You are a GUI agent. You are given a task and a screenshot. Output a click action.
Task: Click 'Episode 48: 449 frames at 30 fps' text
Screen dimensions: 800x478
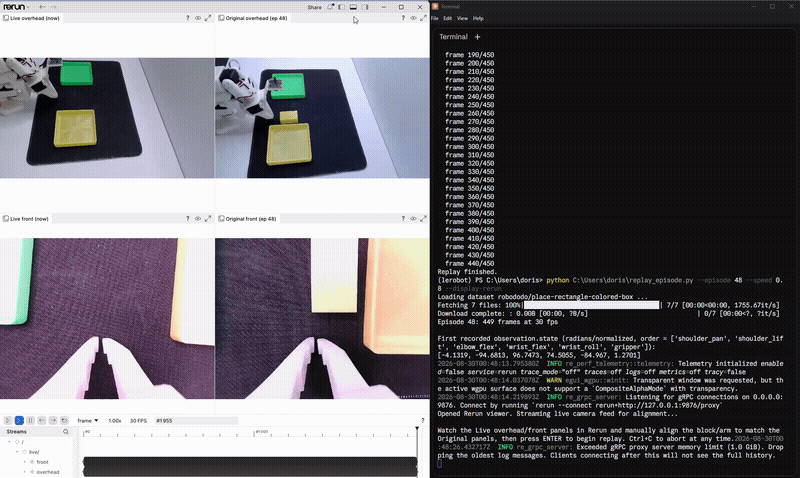pos(497,322)
